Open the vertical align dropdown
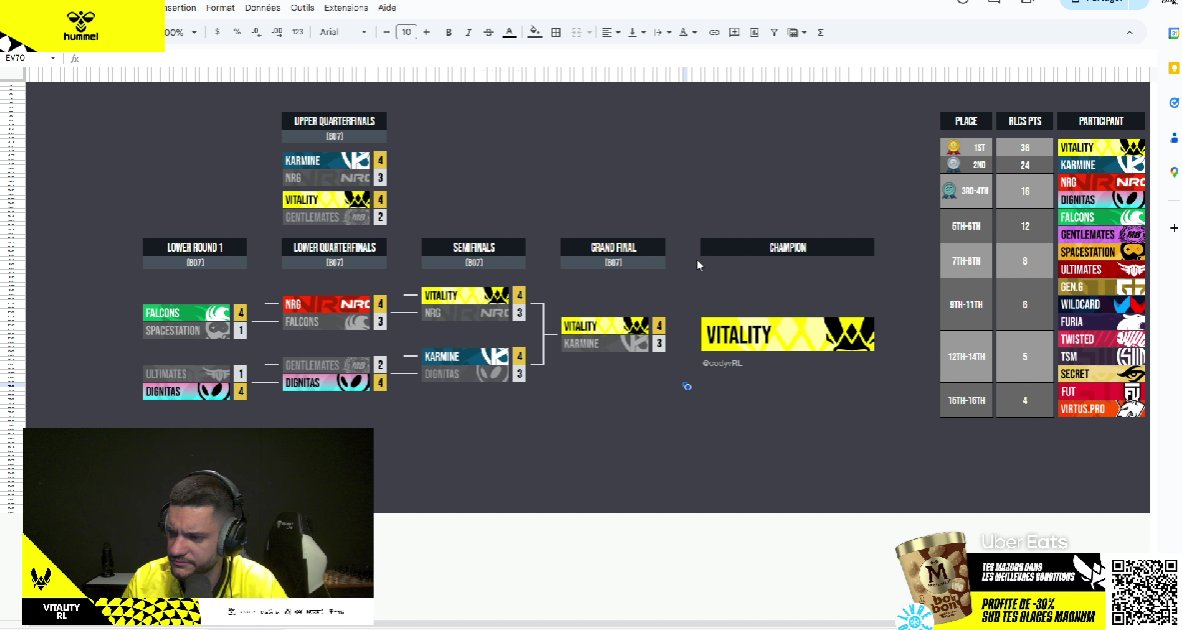 636,32
